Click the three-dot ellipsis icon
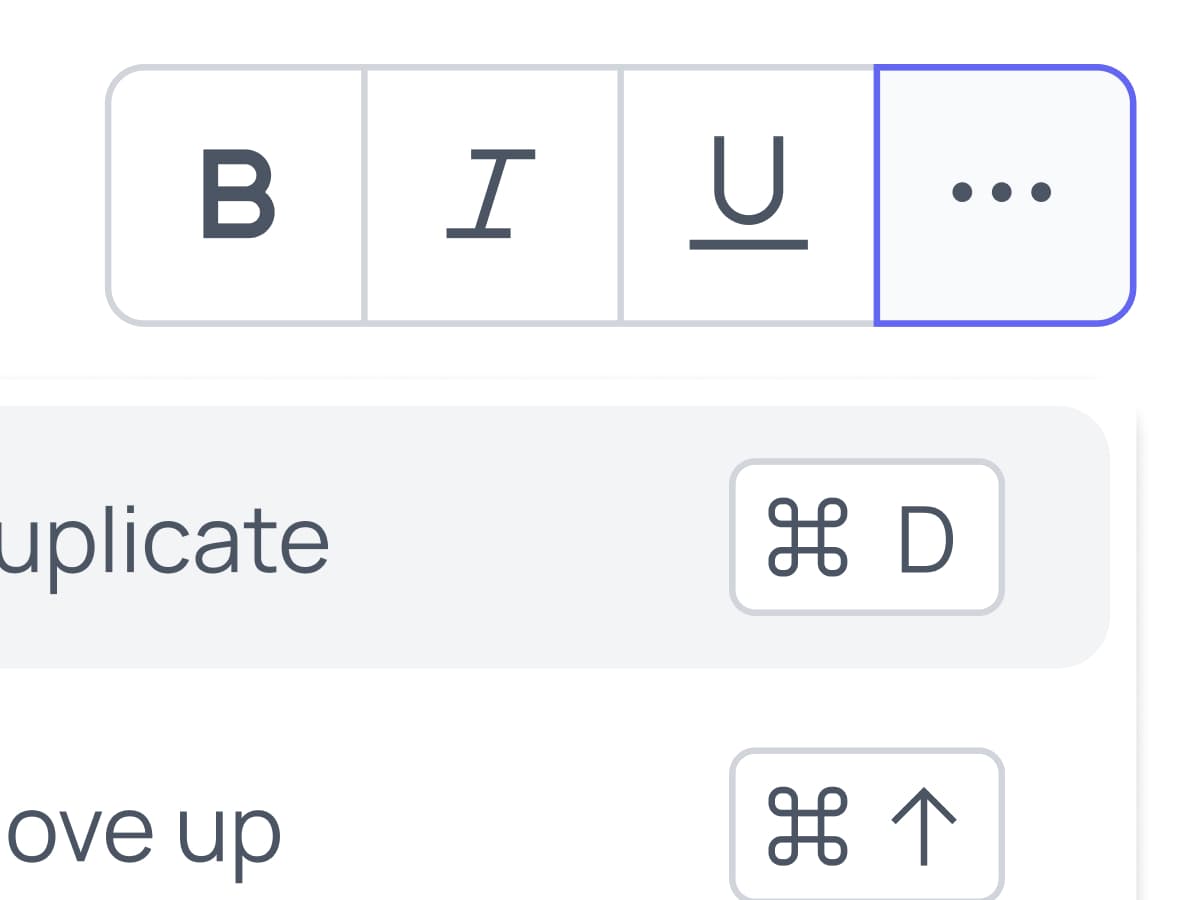Image resolution: width=1200 pixels, height=900 pixels. click(x=1001, y=192)
